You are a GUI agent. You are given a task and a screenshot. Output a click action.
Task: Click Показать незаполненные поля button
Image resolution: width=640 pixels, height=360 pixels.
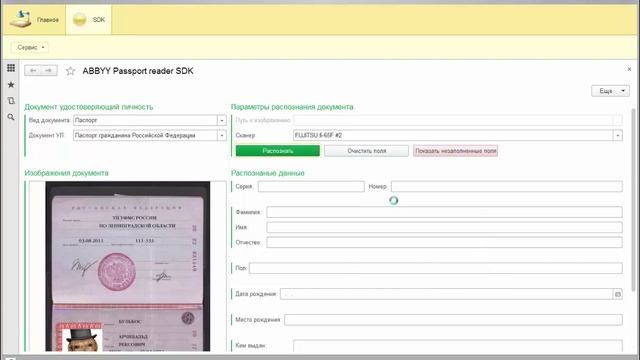click(x=456, y=151)
